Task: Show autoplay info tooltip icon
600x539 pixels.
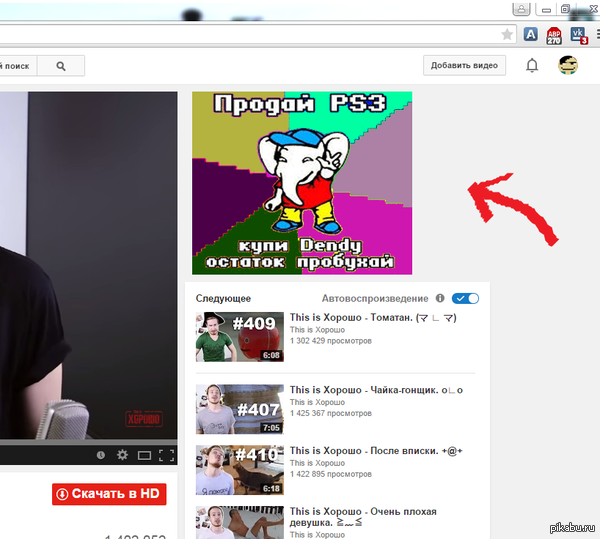Action: click(x=440, y=298)
